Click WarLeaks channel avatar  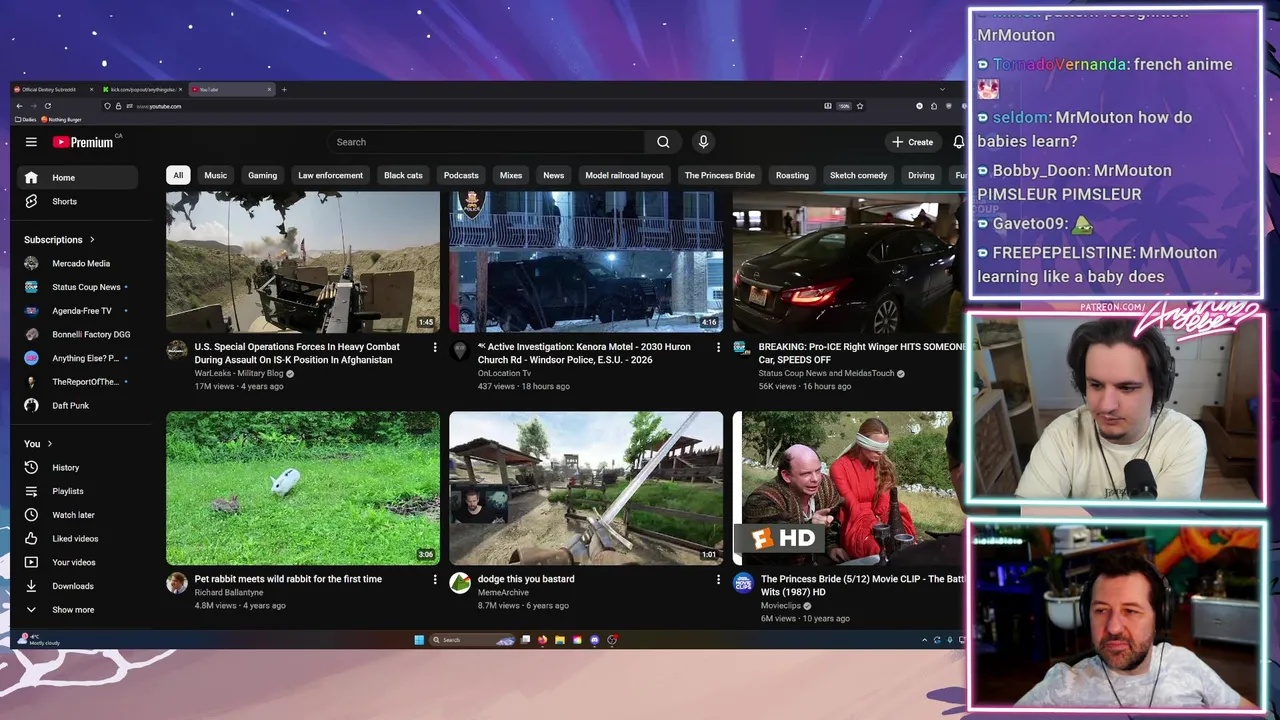(x=177, y=350)
